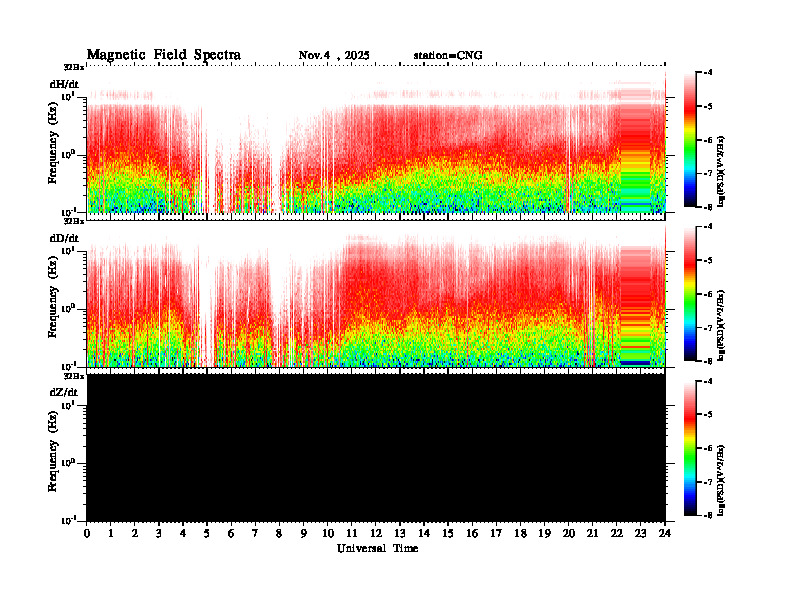Select hour tick label 9 on time axis
Image resolution: width=792 pixels, height=612 pixels.
coord(304,533)
